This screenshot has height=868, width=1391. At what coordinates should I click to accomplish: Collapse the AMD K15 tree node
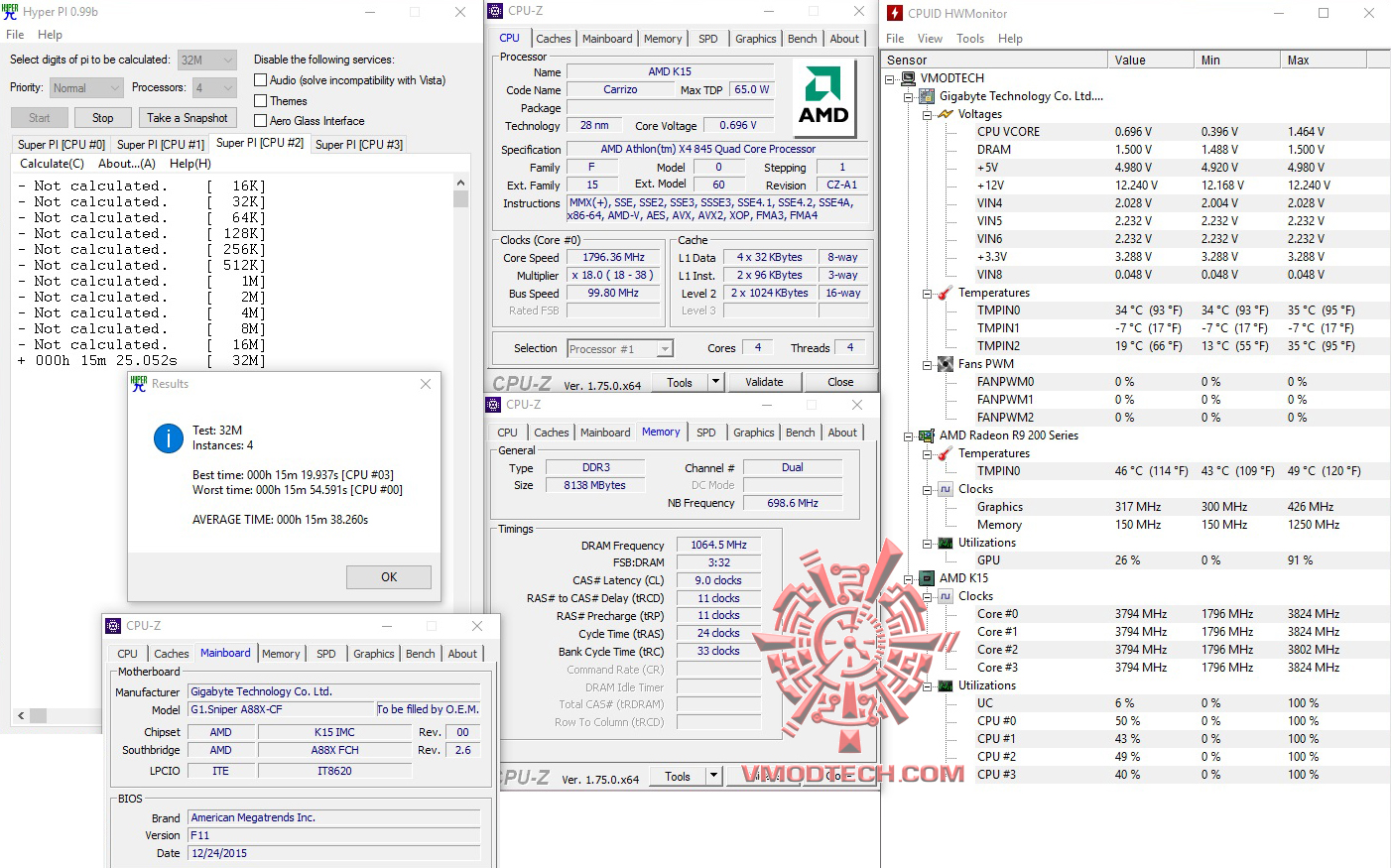[909, 578]
